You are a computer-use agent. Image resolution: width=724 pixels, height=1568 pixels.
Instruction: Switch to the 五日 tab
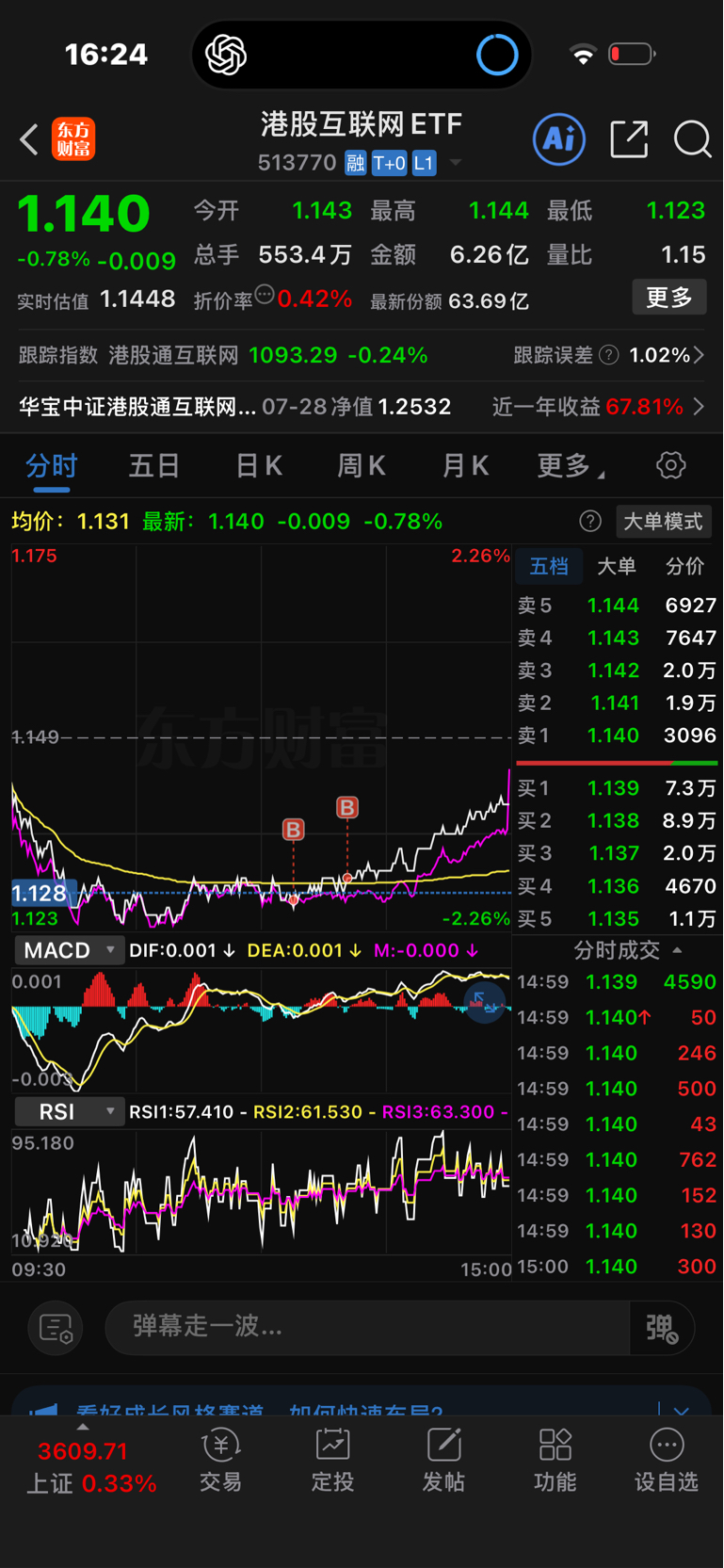click(154, 465)
